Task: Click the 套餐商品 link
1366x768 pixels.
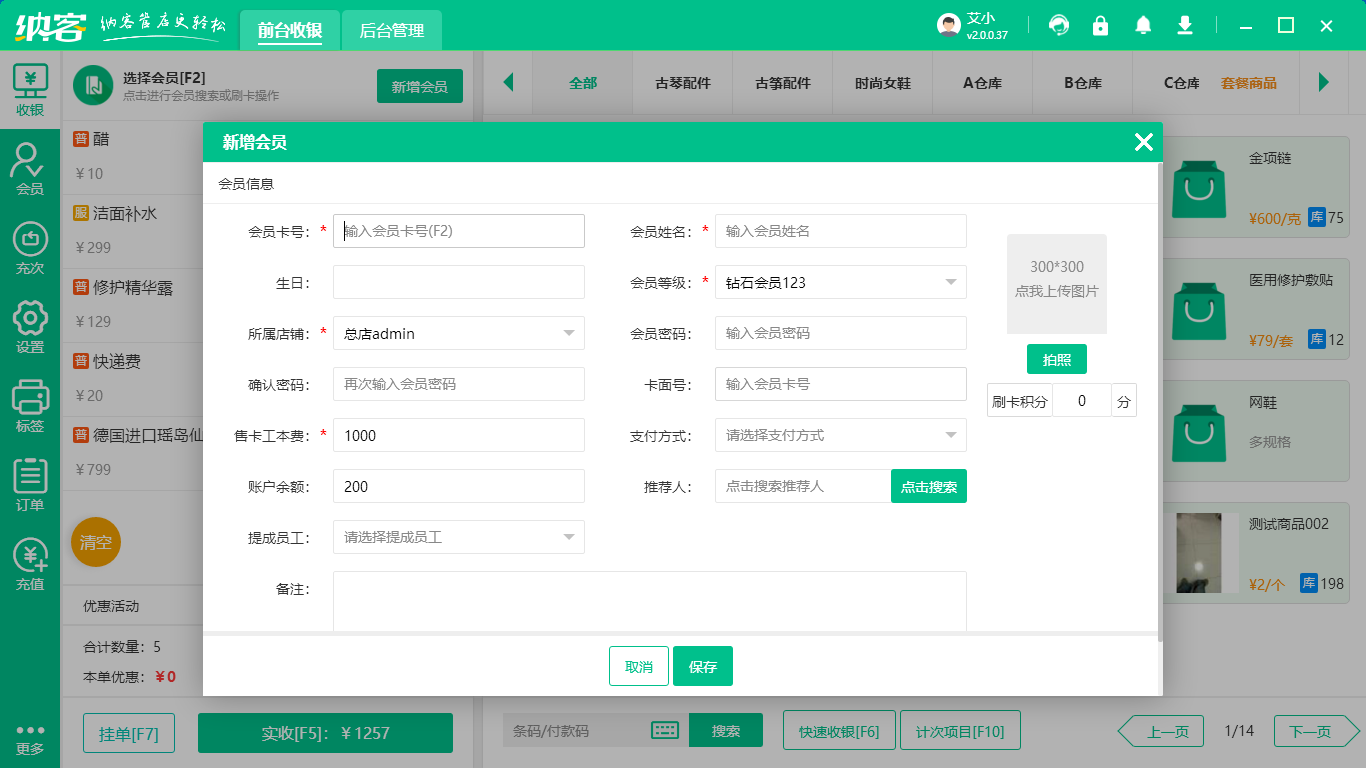Action: point(1249,83)
